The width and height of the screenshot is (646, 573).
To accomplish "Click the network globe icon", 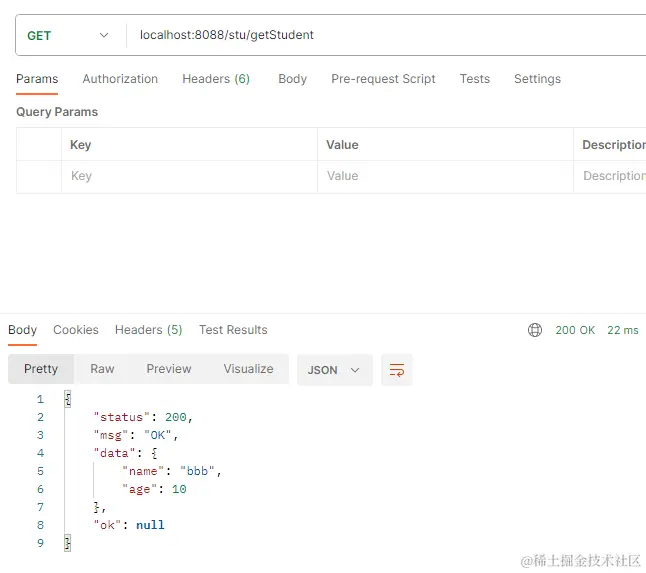I will point(535,330).
